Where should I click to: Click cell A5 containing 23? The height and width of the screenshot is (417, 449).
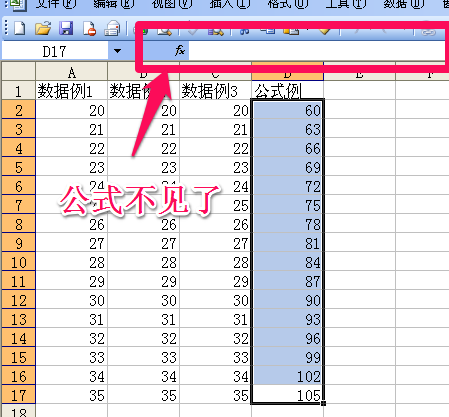click(x=71, y=167)
